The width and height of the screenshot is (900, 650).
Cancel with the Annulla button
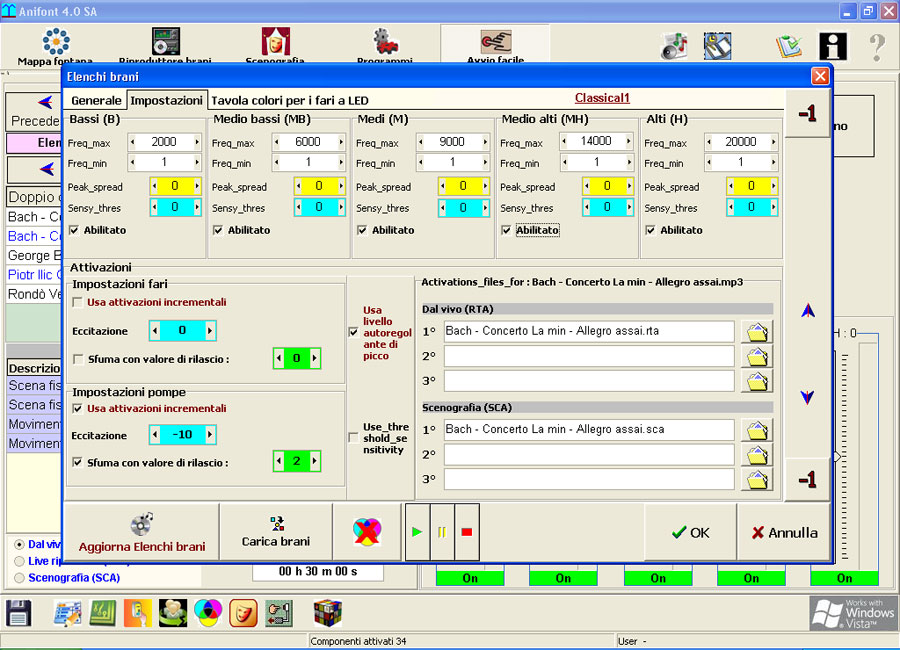(x=784, y=532)
